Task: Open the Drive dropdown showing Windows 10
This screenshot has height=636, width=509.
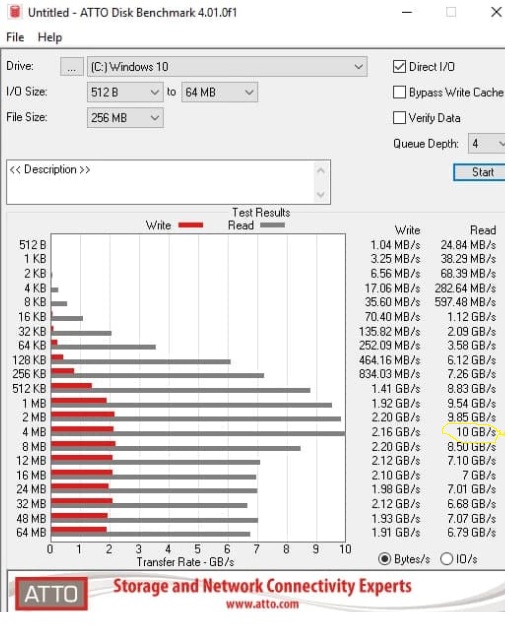Action: (227, 67)
